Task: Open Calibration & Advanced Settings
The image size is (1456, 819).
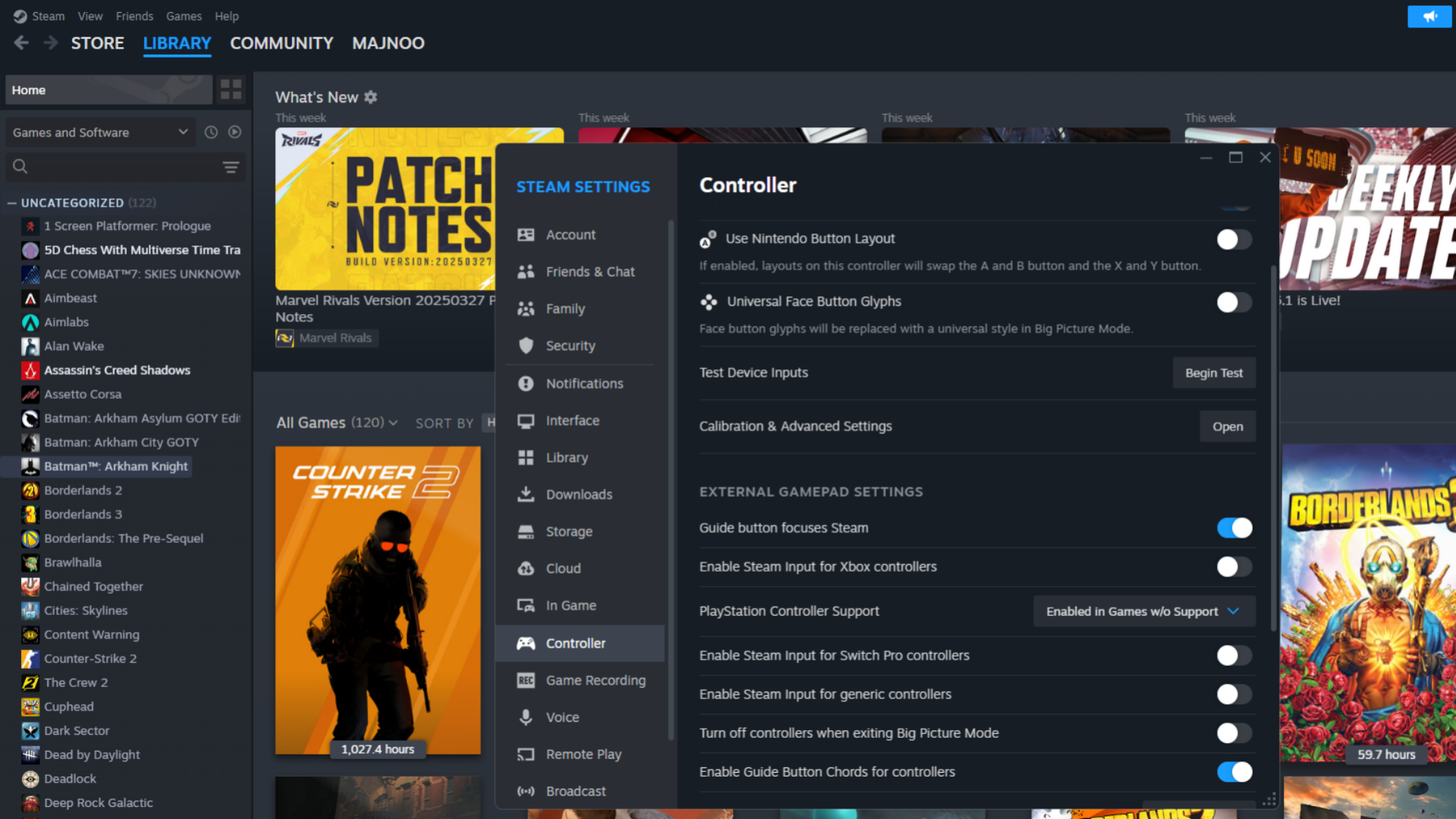Action: (x=1228, y=426)
